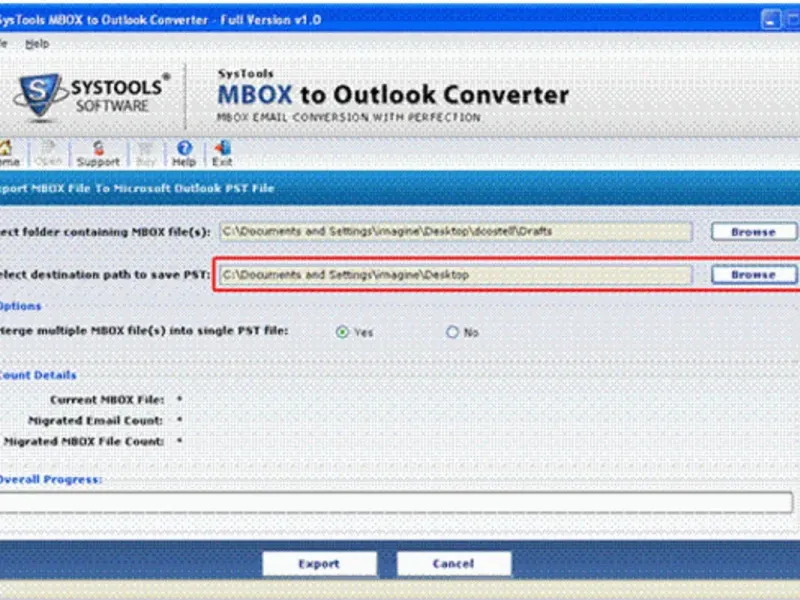This screenshot has height=600, width=800.
Task: Select Yes to merge MBOX files
Action: coord(342,332)
